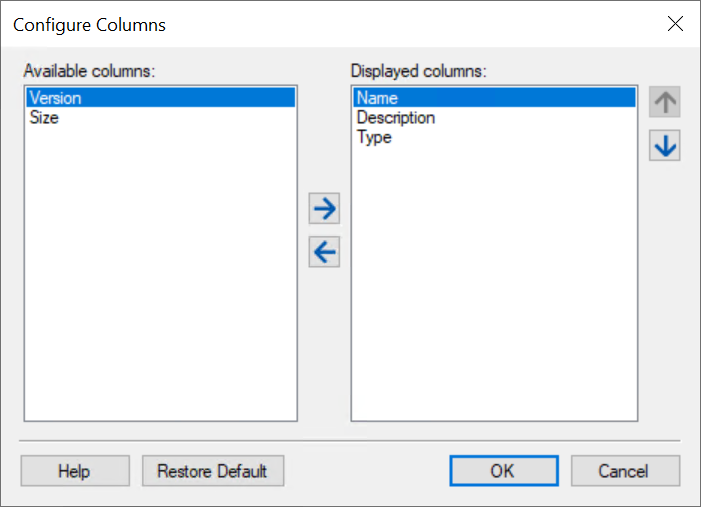Click empty space in Available columns list
Screen dimensions: 702x507
160,300
